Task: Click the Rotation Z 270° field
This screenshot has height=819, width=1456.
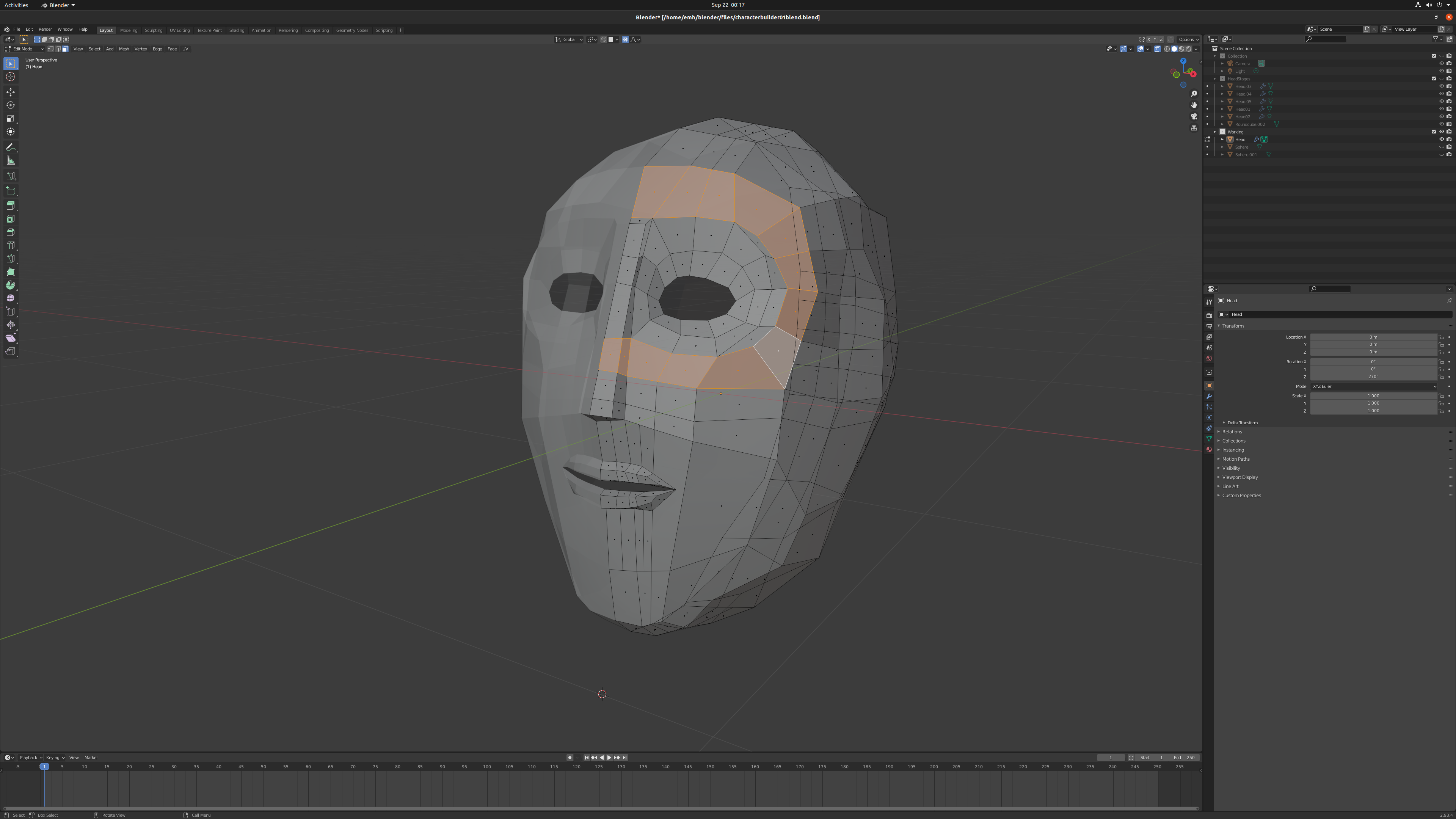Action: (x=1373, y=377)
